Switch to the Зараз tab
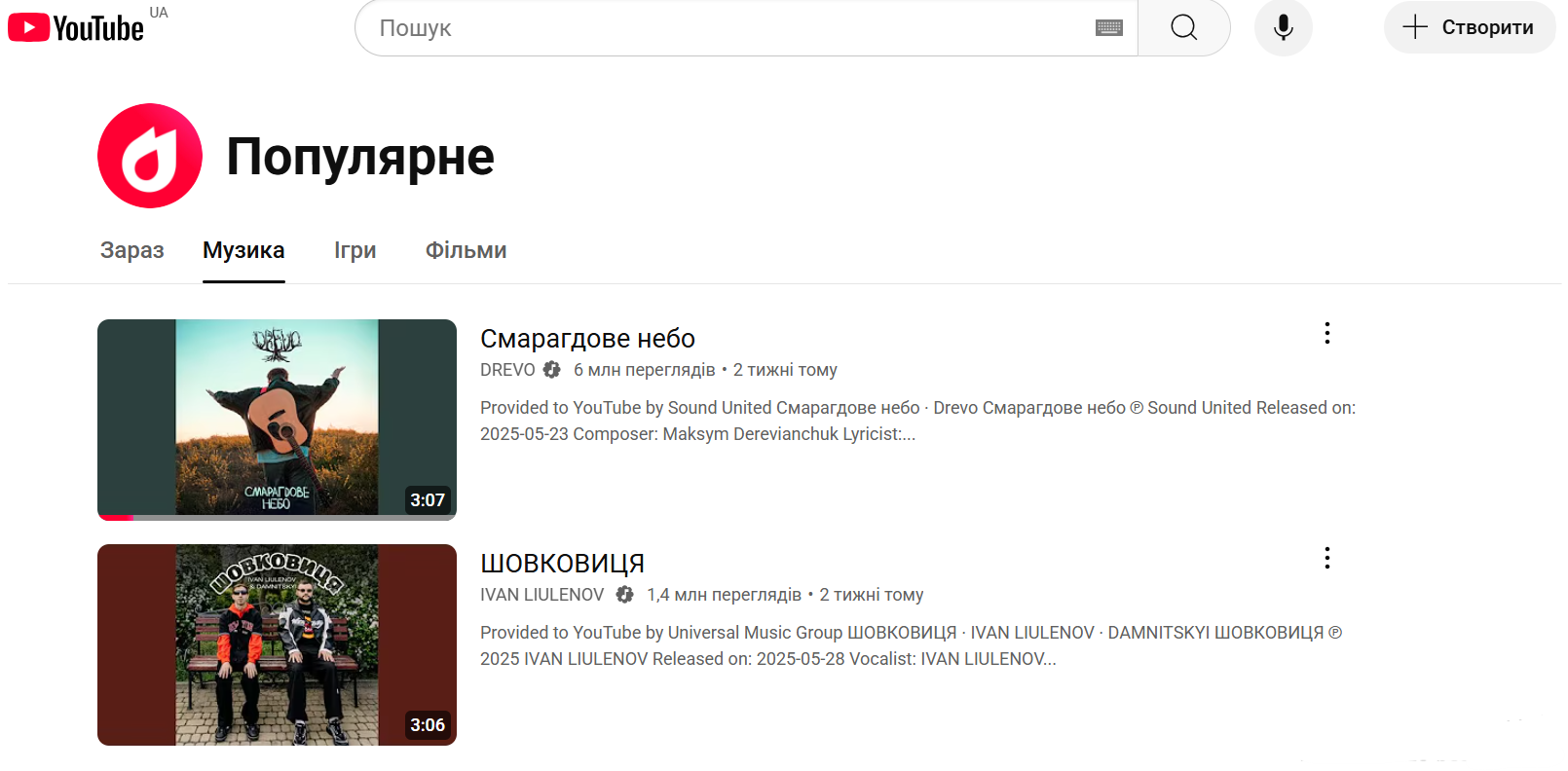The width and height of the screenshot is (1568, 771). click(132, 250)
